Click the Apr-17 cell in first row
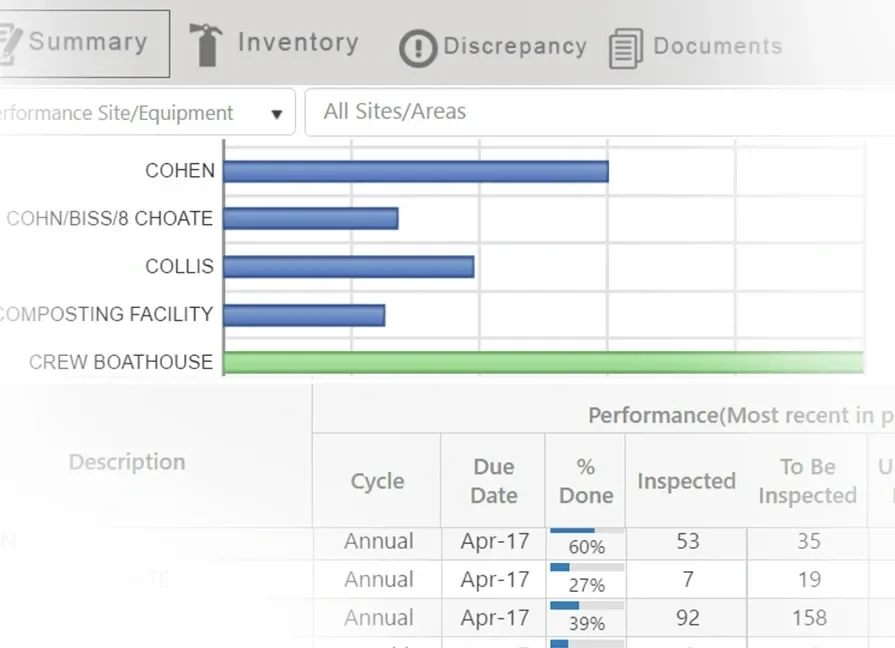The height and width of the screenshot is (648, 895). click(x=493, y=541)
